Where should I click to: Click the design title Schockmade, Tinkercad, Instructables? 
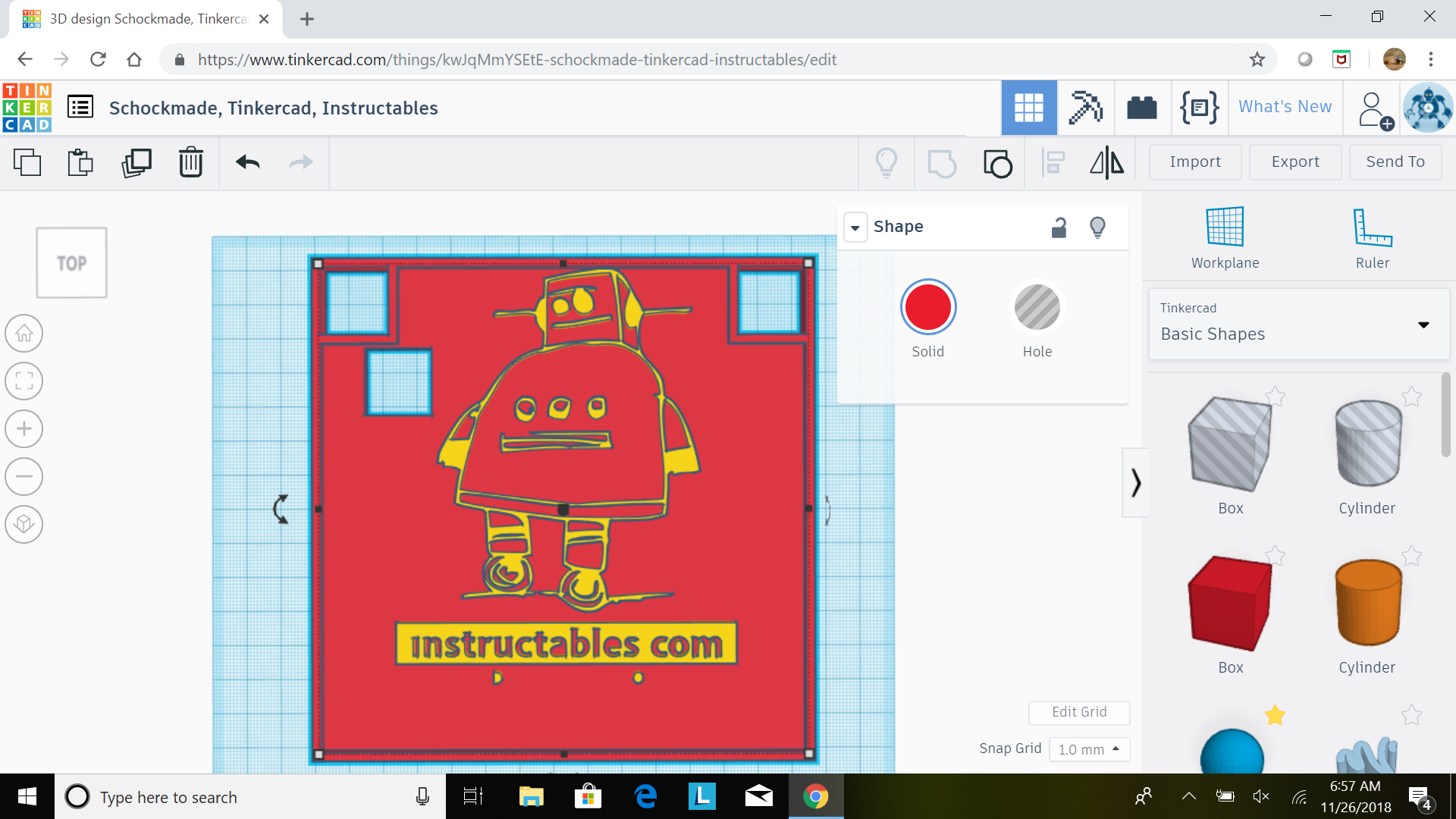click(x=274, y=108)
